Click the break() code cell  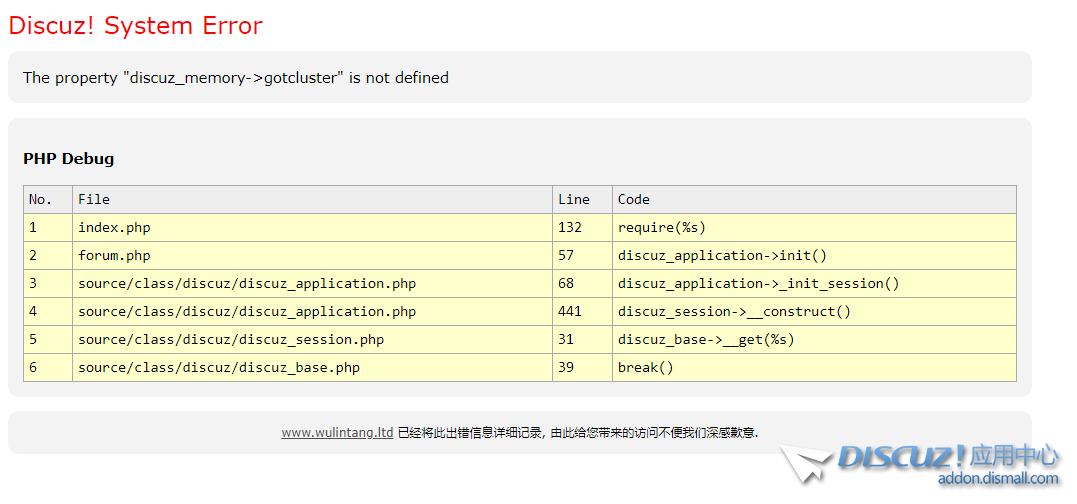646,367
